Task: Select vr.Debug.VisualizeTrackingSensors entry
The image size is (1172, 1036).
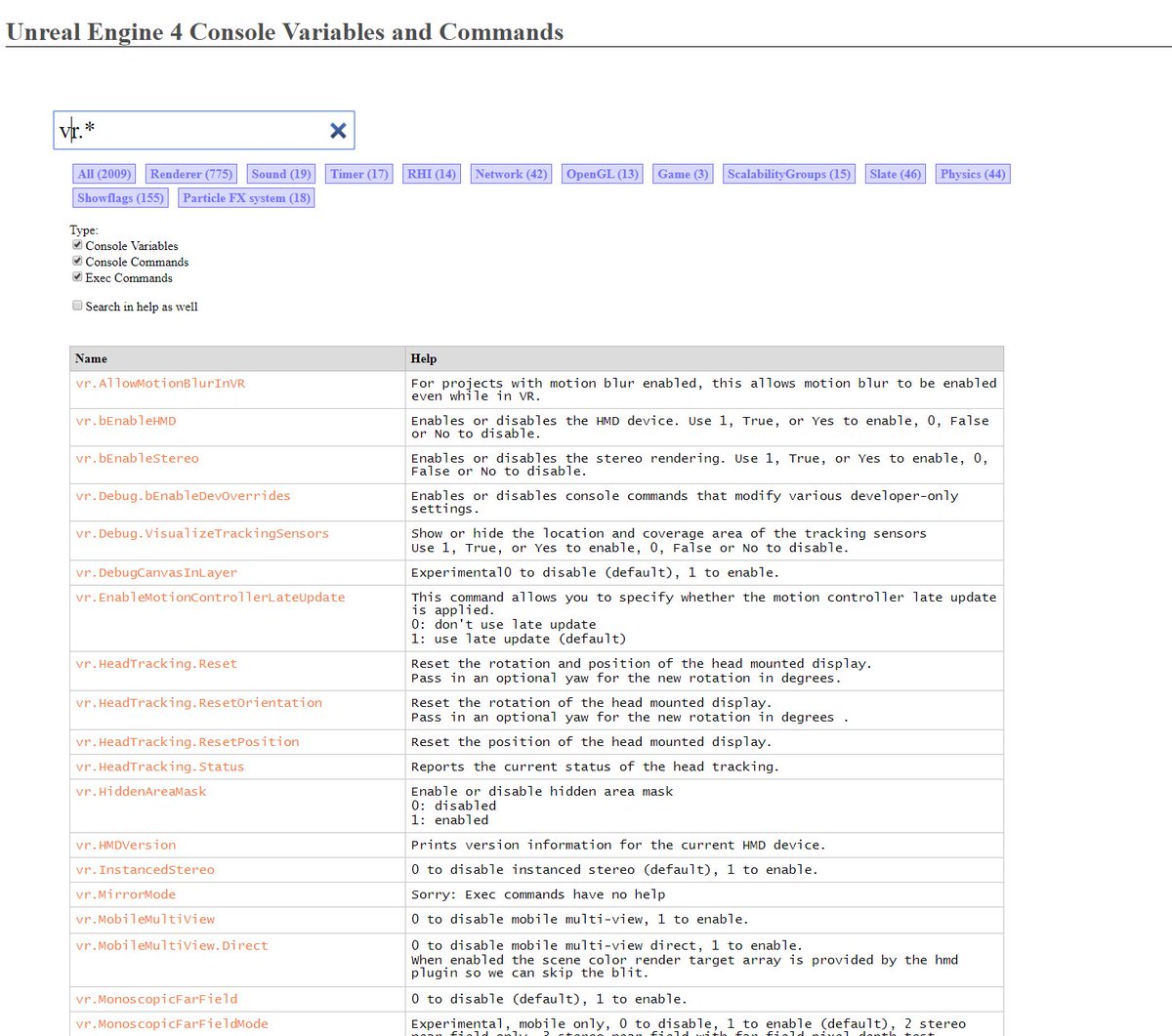Action: click(202, 533)
